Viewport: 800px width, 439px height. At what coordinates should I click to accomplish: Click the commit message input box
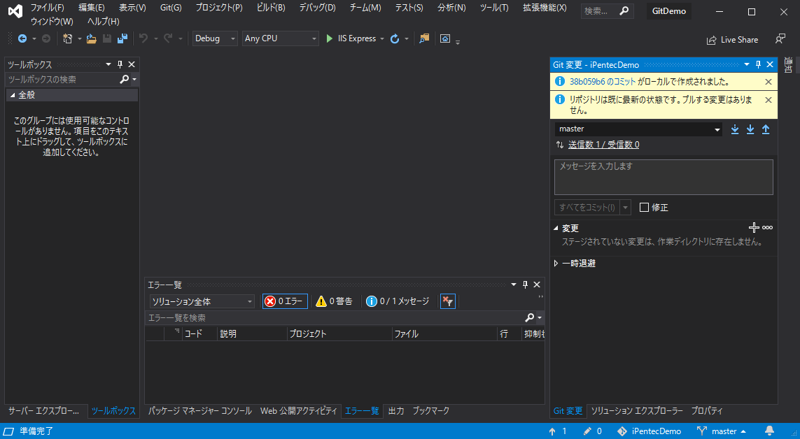[663, 177]
